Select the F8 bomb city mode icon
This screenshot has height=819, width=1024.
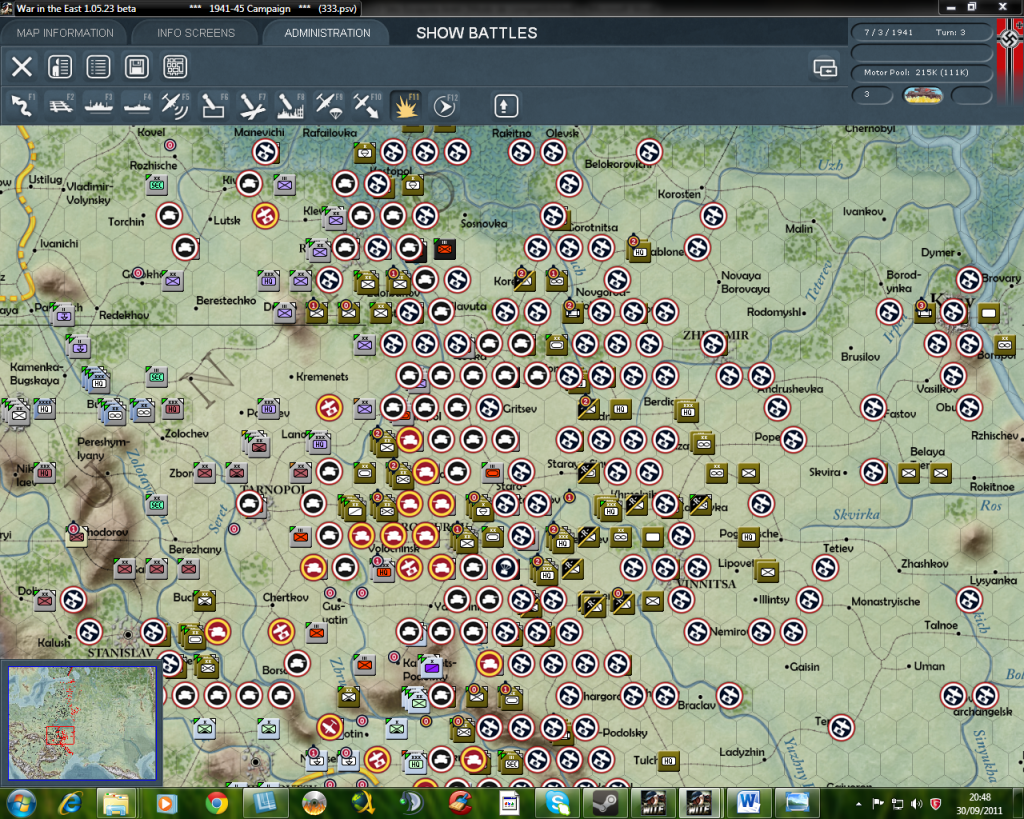(x=290, y=106)
